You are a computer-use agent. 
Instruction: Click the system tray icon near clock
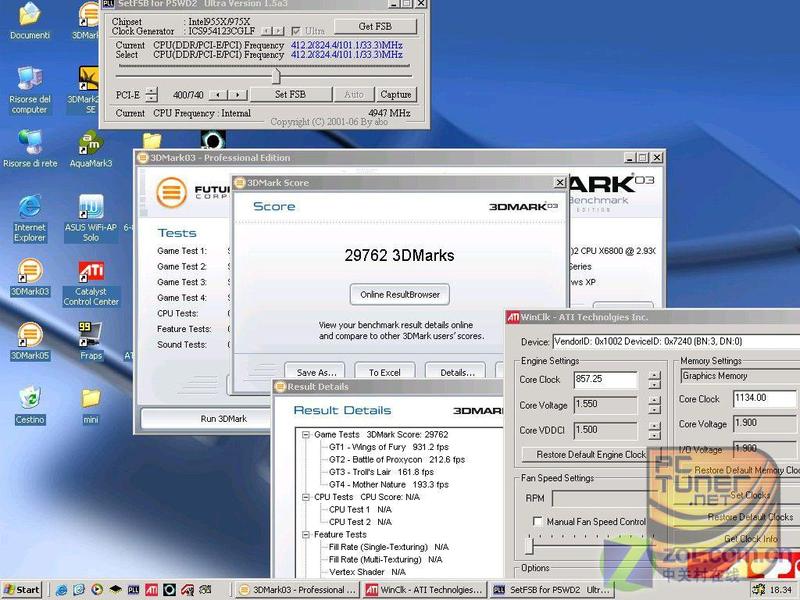pyautogui.click(x=759, y=590)
